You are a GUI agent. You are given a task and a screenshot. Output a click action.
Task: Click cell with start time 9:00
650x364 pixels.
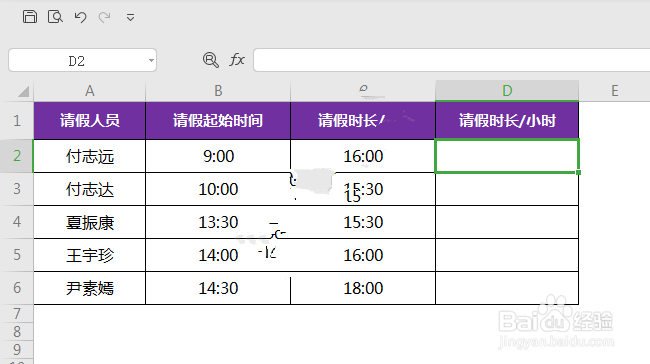218,156
